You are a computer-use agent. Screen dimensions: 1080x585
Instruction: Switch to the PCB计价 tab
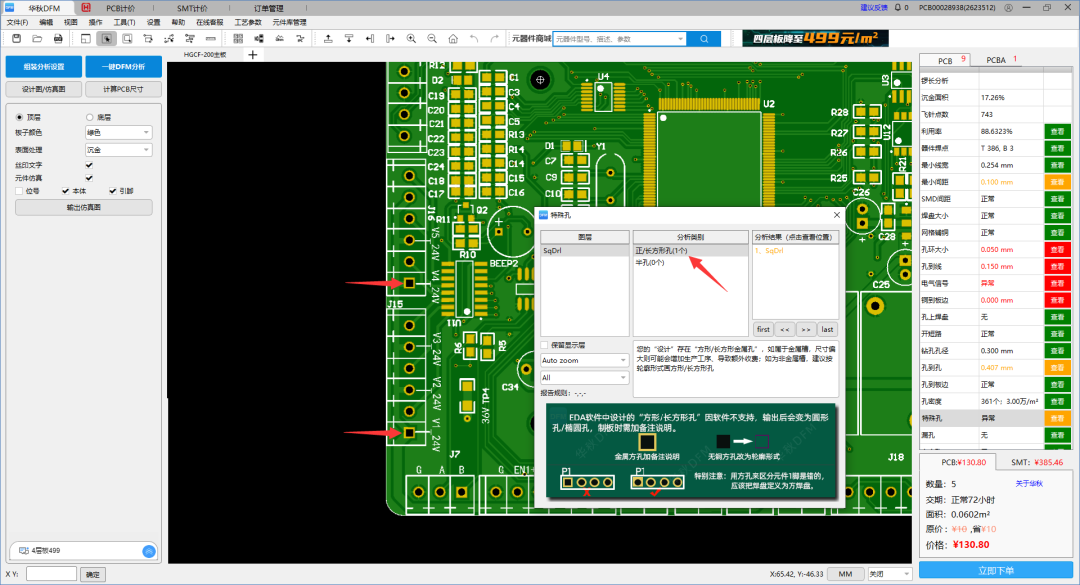121,8
